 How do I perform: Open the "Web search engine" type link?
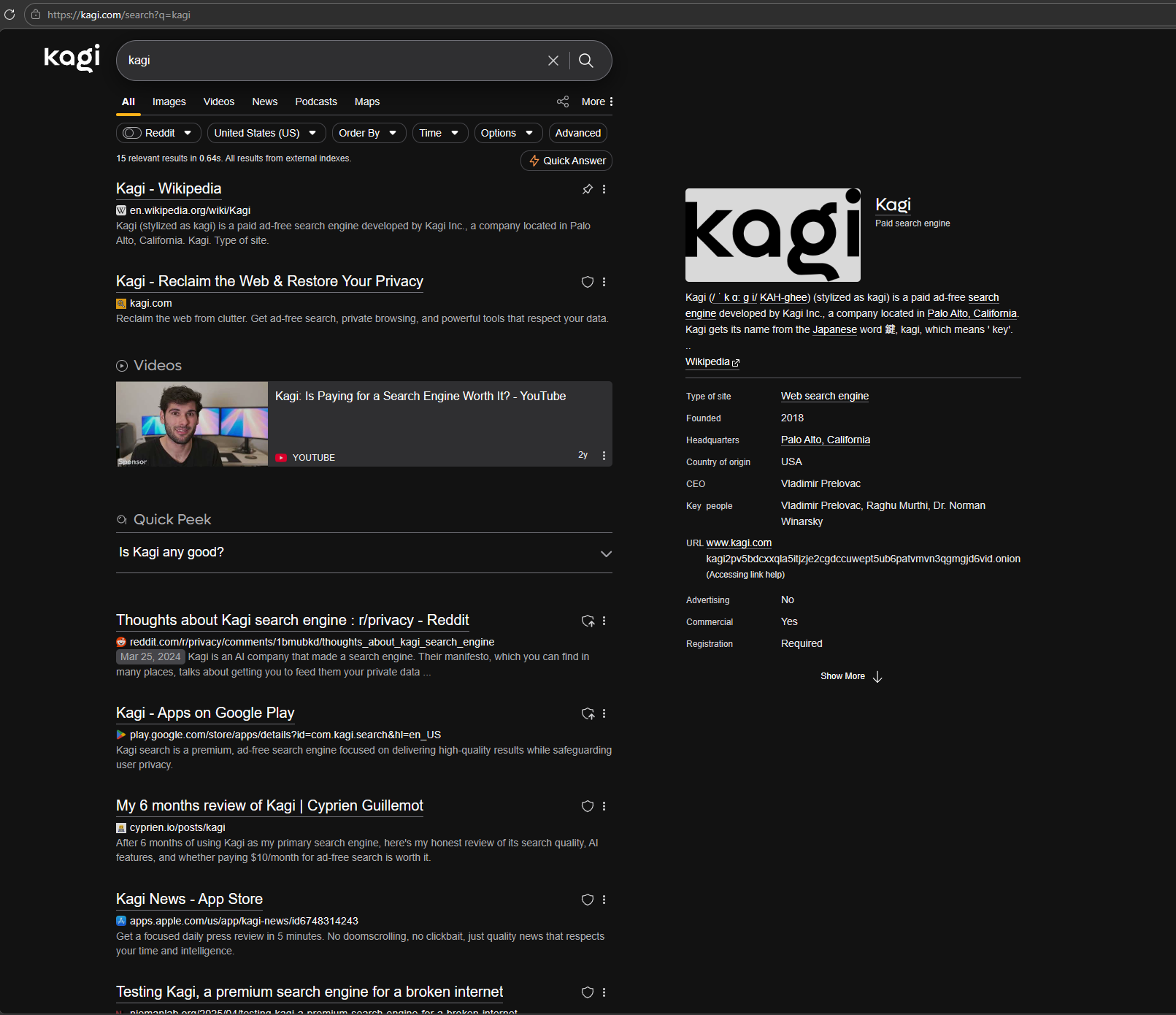coord(825,396)
